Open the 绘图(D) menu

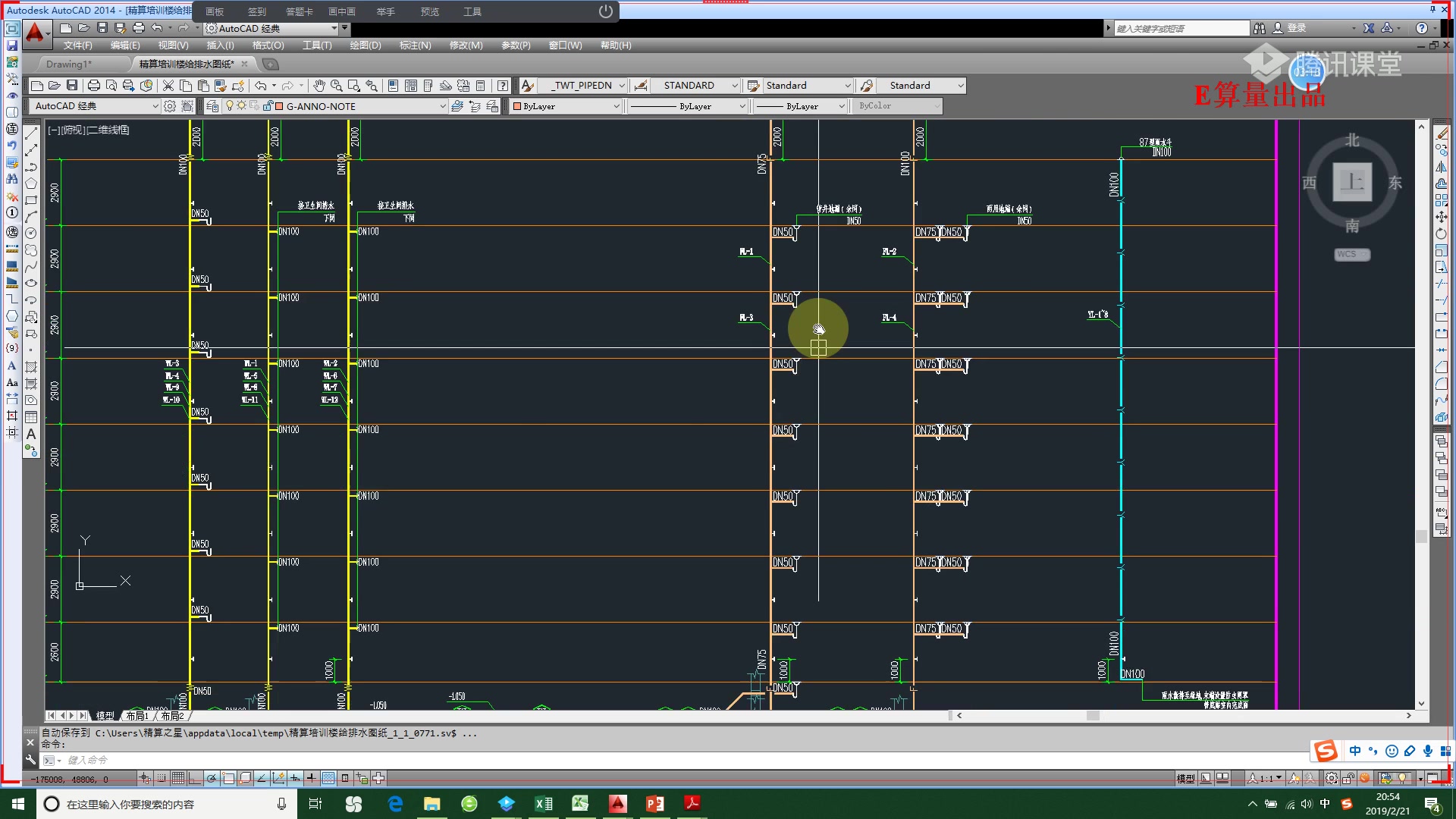click(365, 45)
